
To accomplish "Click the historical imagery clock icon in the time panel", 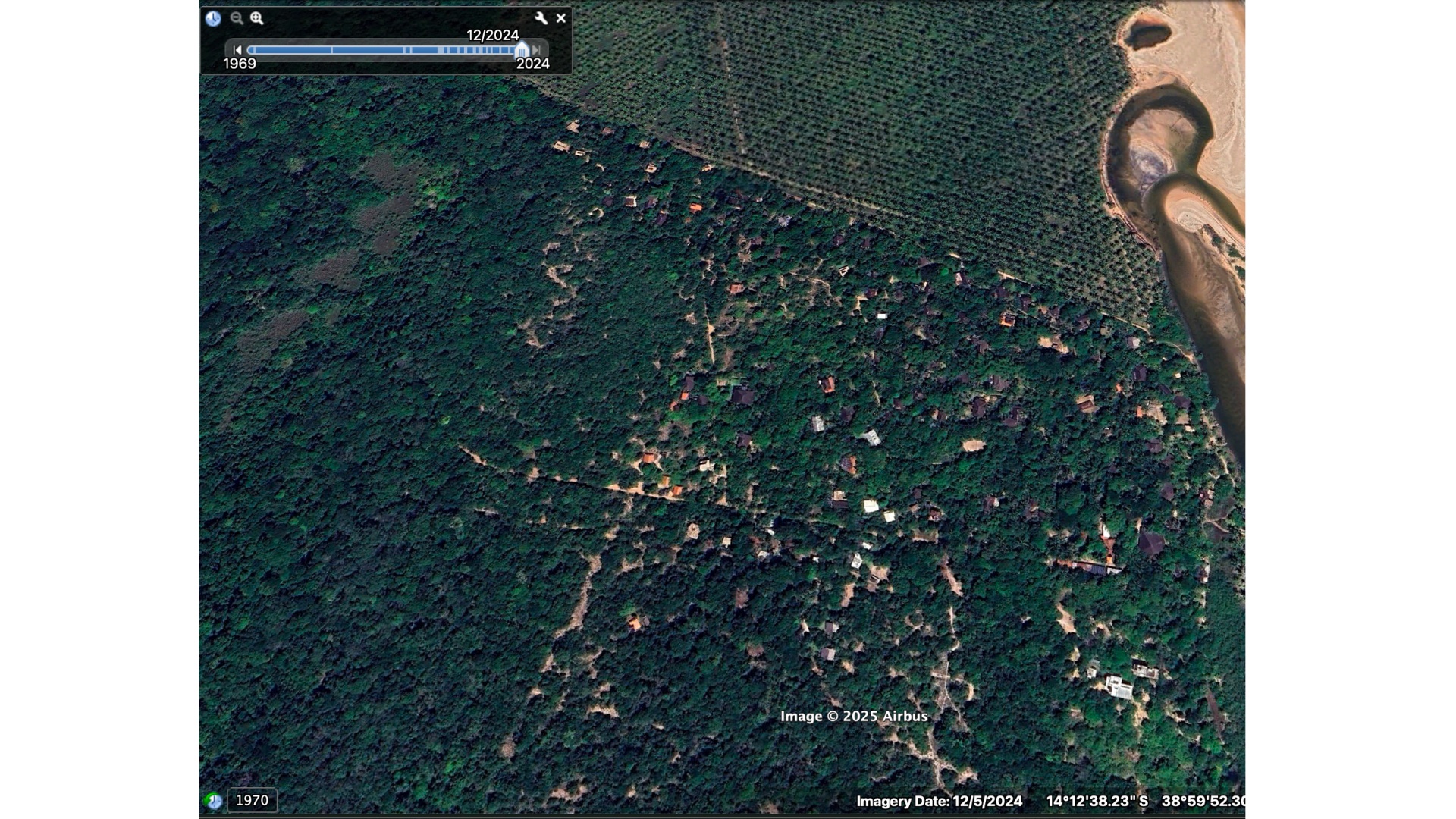I will click(213, 18).
